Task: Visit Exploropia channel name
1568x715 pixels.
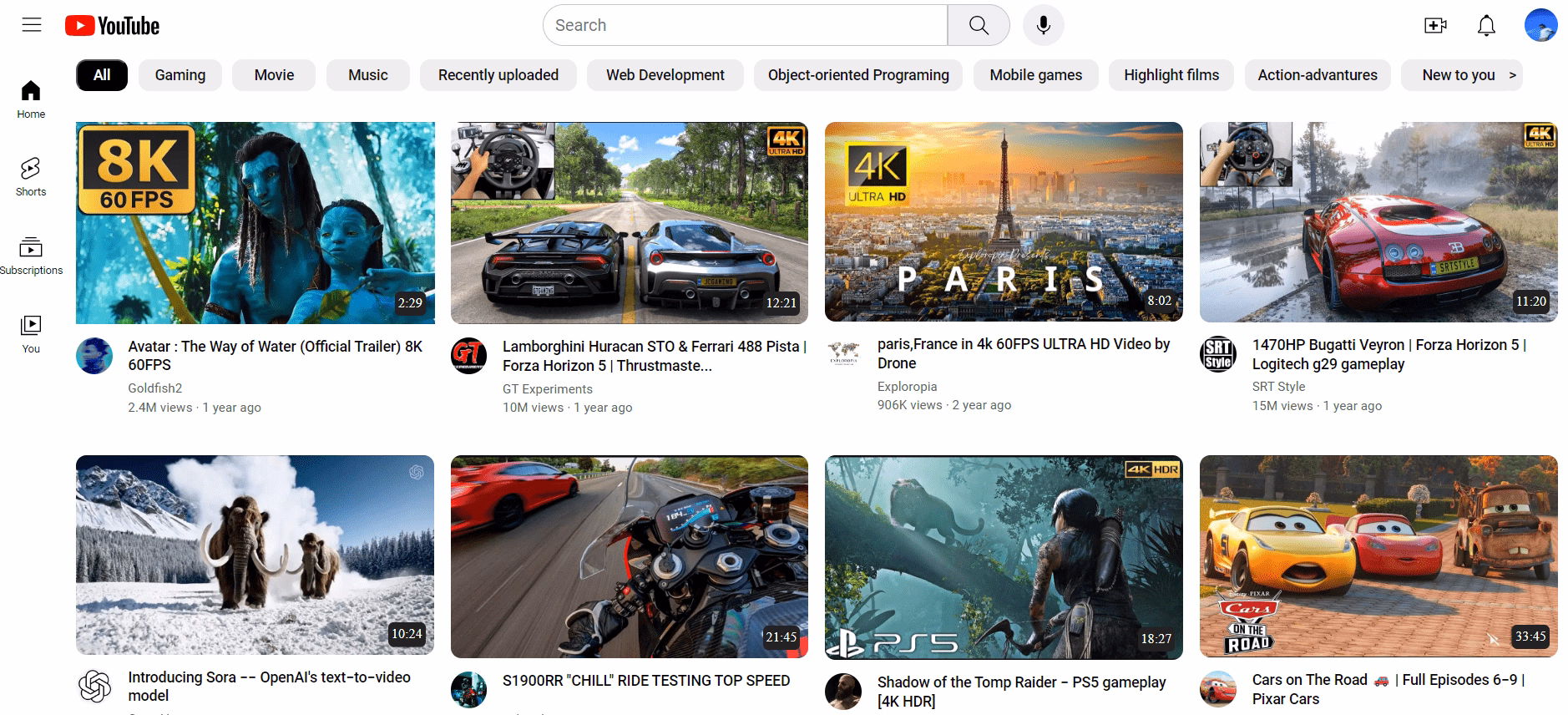Action: (908, 387)
